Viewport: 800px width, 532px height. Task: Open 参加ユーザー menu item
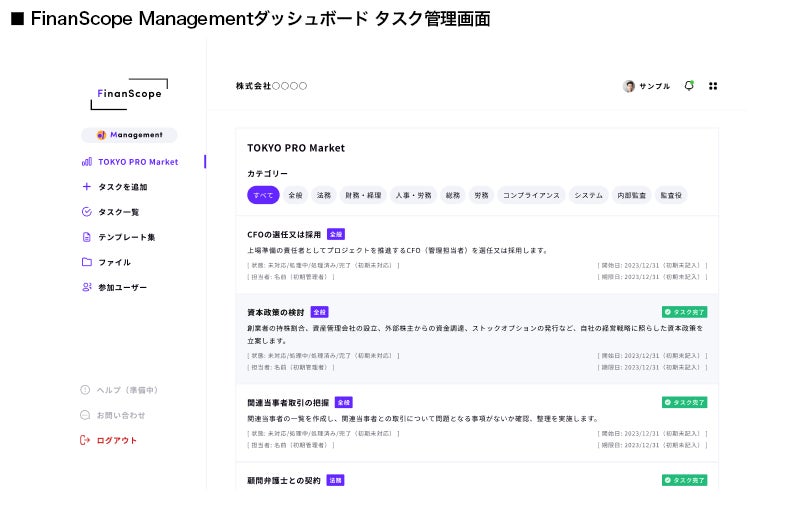coord(122,287)
